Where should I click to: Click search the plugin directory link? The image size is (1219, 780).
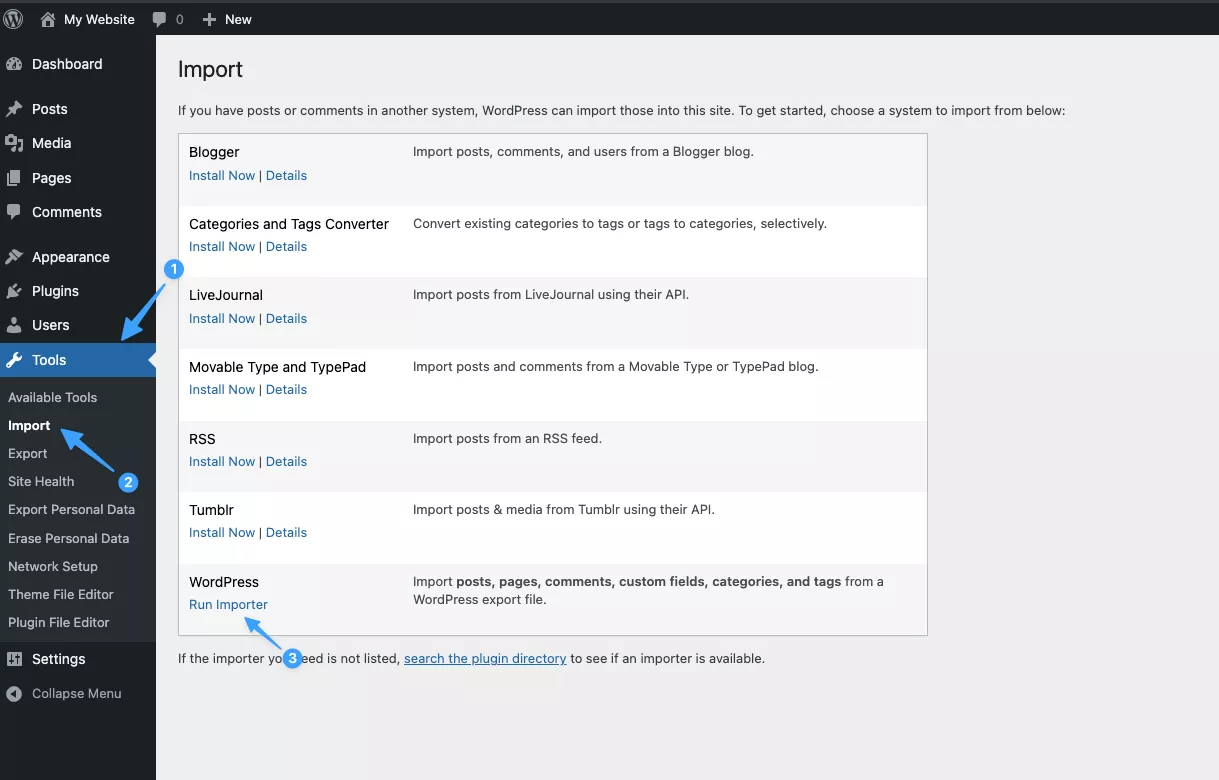(485, 658)
